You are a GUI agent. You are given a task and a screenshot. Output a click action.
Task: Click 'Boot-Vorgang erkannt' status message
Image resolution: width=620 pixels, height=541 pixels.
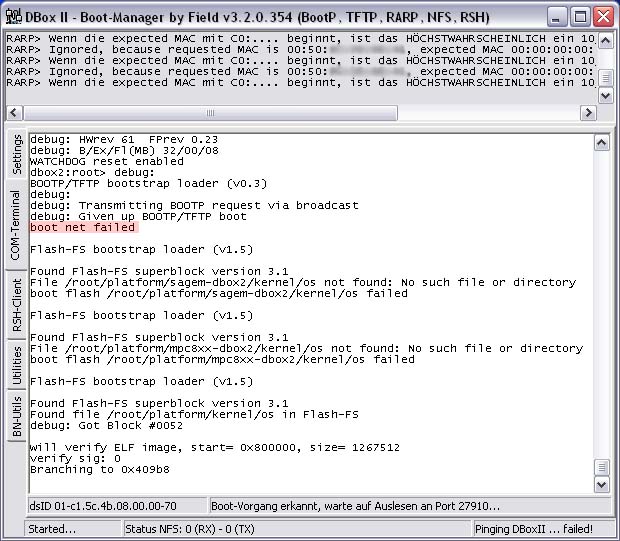(410, 506)
